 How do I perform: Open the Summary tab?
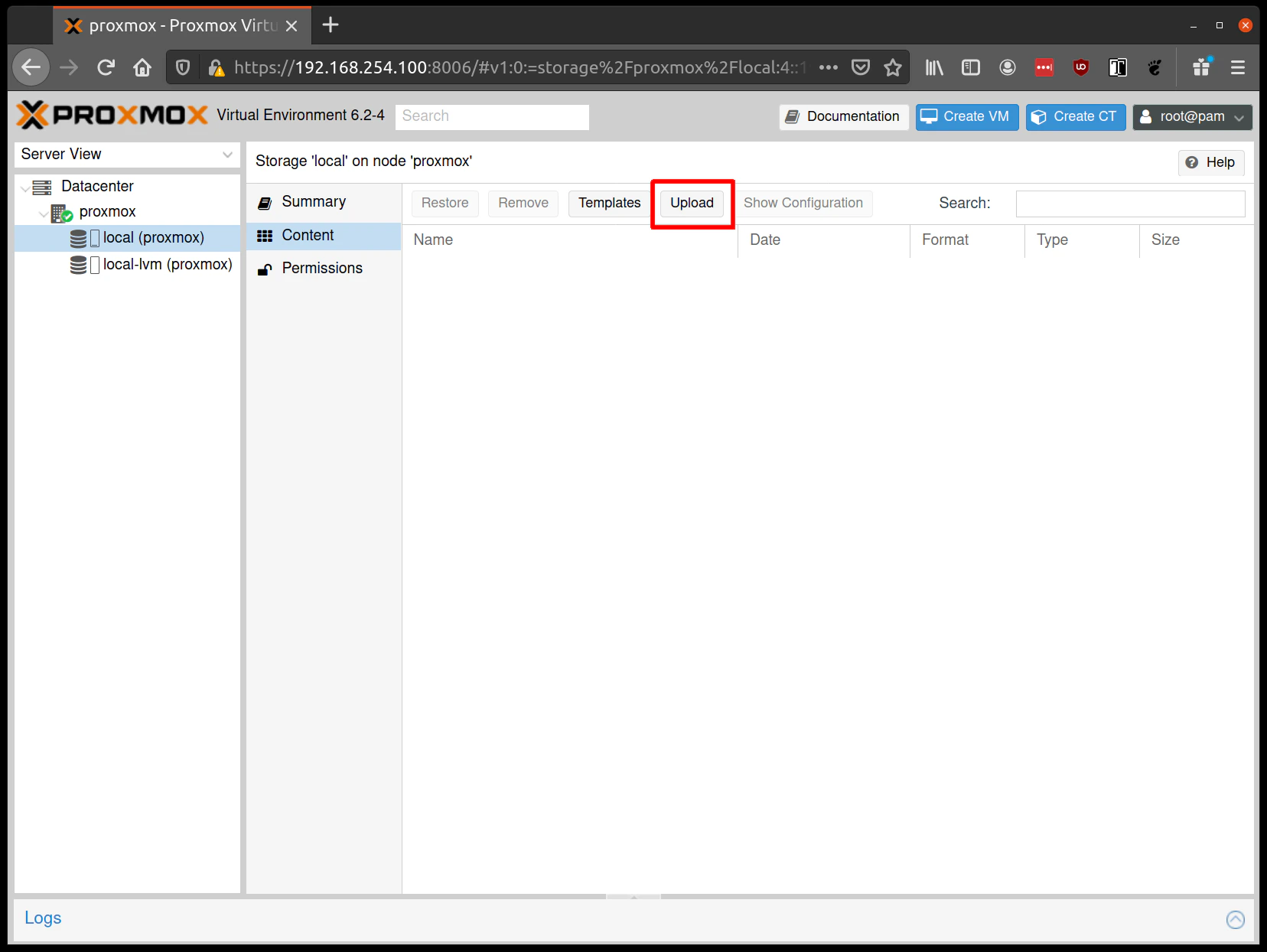point(324,202)
